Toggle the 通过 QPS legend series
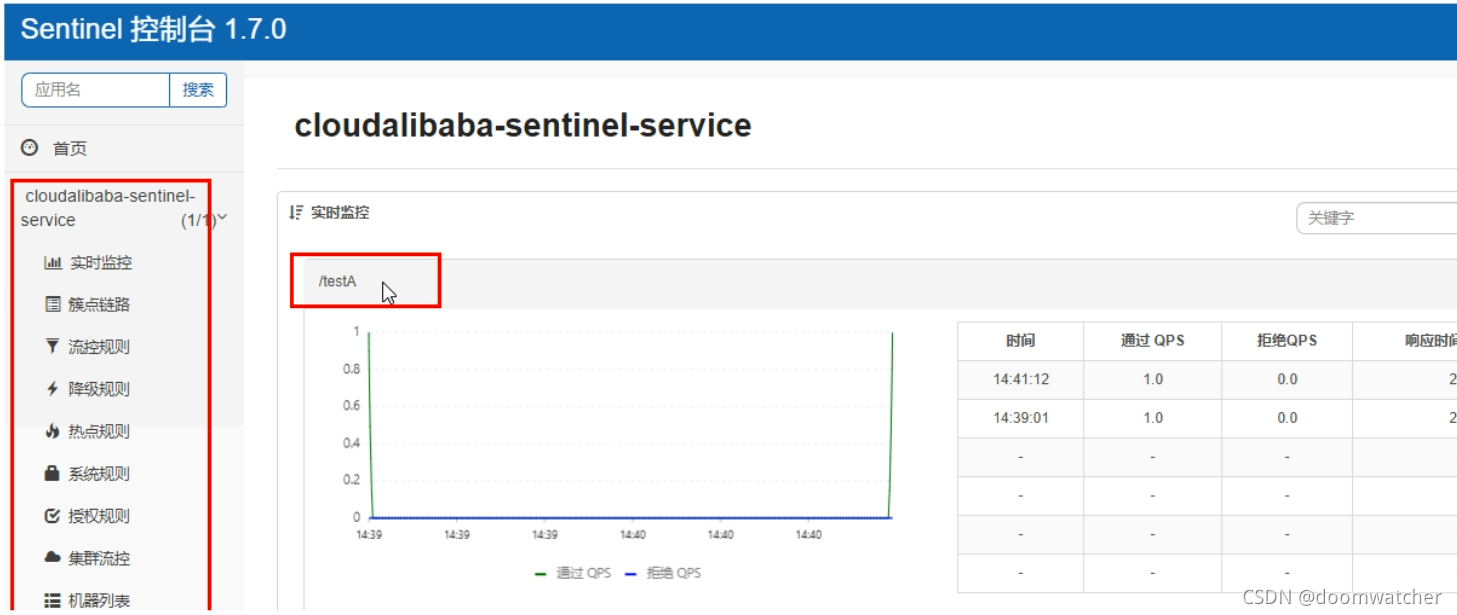Viewport: 1457px width, 615px height. coord(573,573)
